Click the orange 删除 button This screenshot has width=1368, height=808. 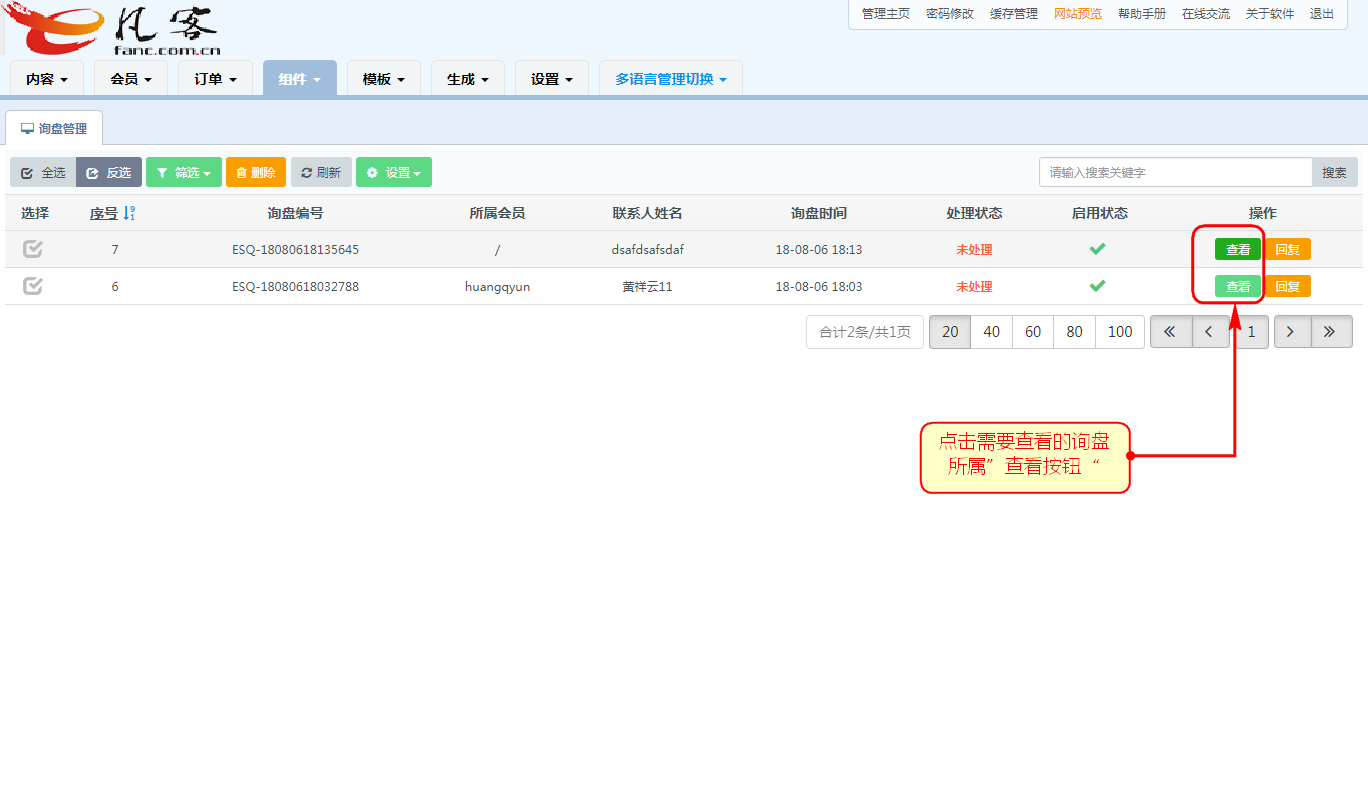(256, 172)
